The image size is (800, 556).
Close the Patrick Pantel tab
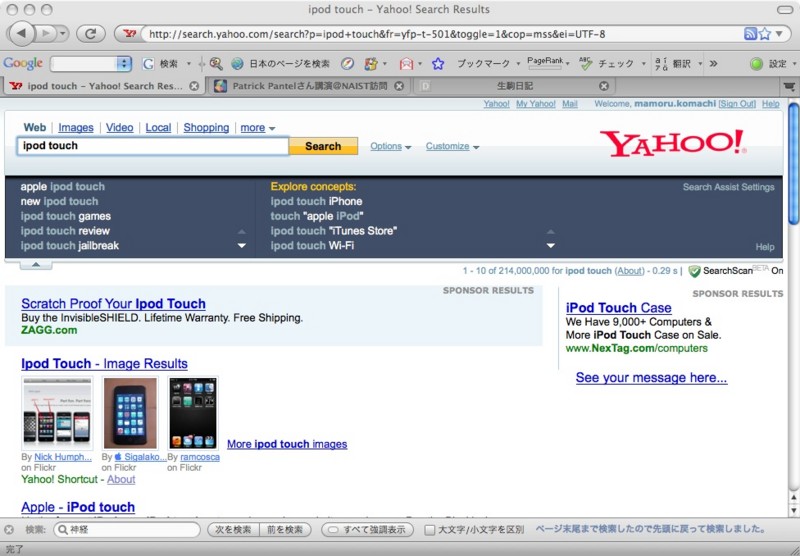tap(399, 86)
